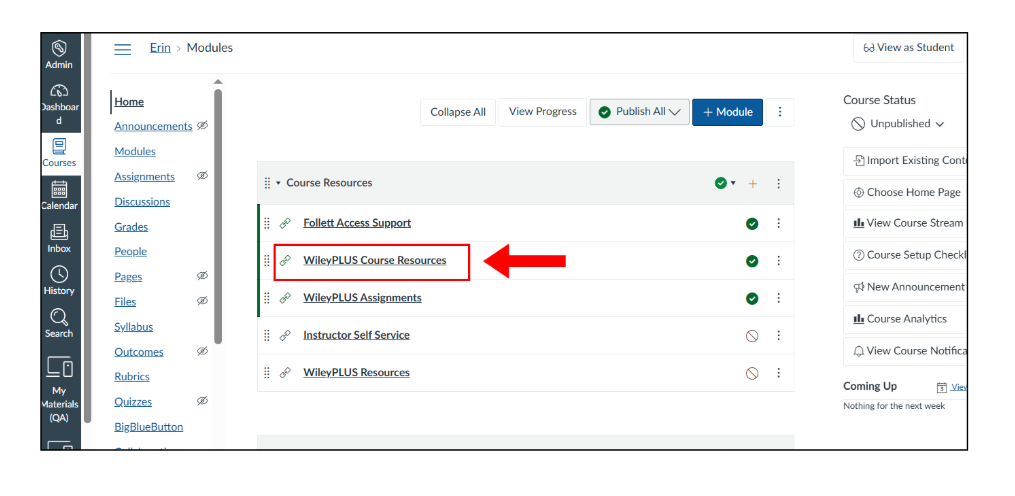Select Grades in course navigation
The width and height of the screenshot is (1015, 496).
(131, 227)
